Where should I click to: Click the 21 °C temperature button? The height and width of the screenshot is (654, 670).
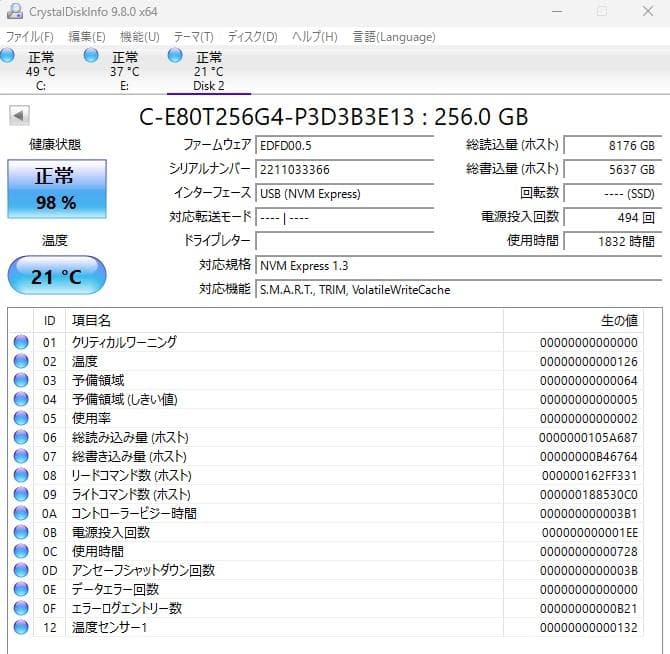click(x=57, y=275)
